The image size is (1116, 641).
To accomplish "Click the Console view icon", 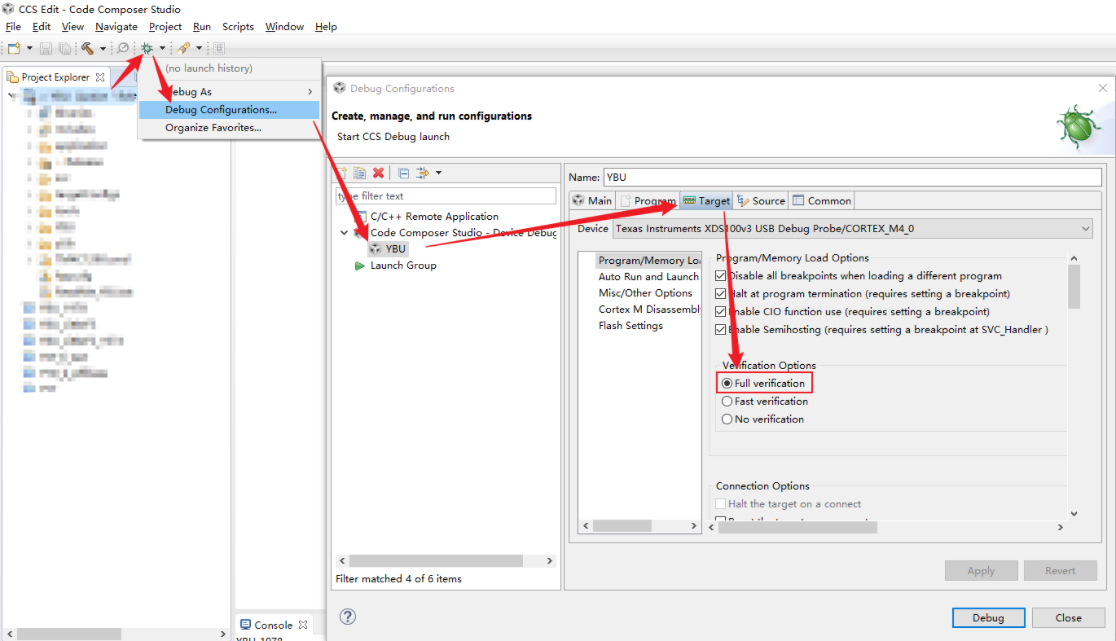I will (246, 625).
